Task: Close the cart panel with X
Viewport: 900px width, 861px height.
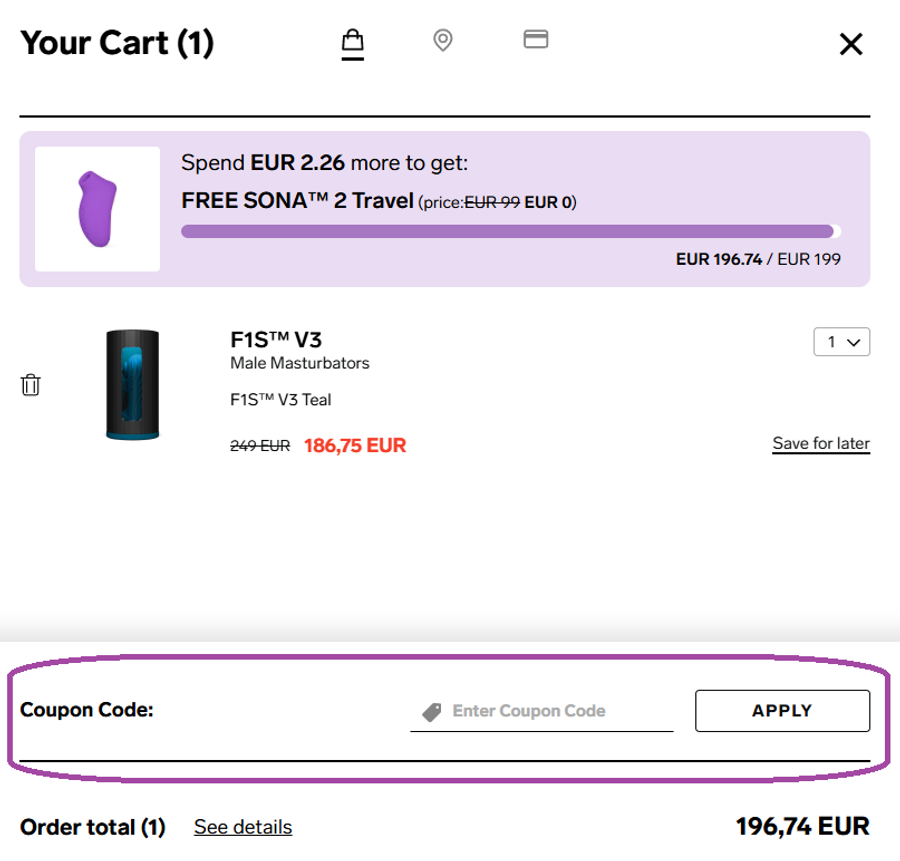Action: [850, 44]
